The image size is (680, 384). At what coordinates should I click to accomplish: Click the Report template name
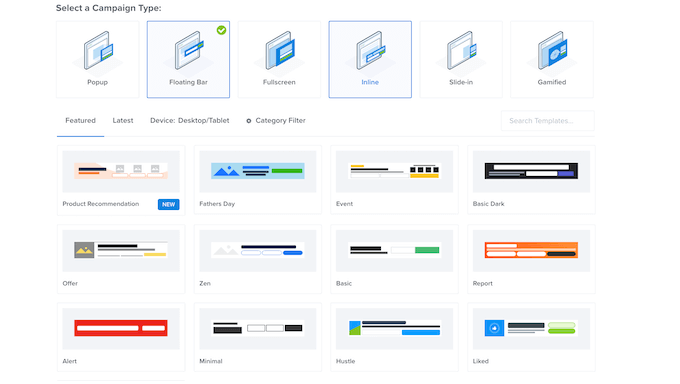click(x=483, y=283)
